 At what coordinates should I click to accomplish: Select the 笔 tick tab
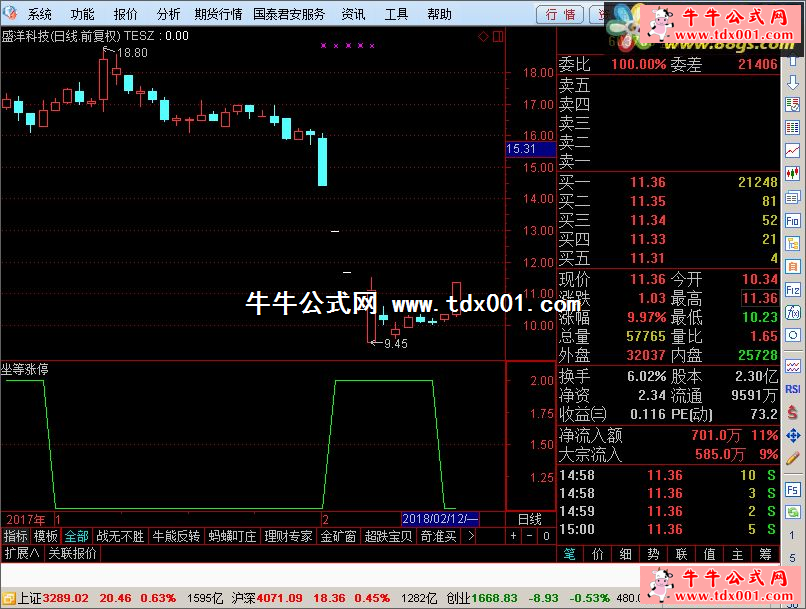[x=570, y=554]
